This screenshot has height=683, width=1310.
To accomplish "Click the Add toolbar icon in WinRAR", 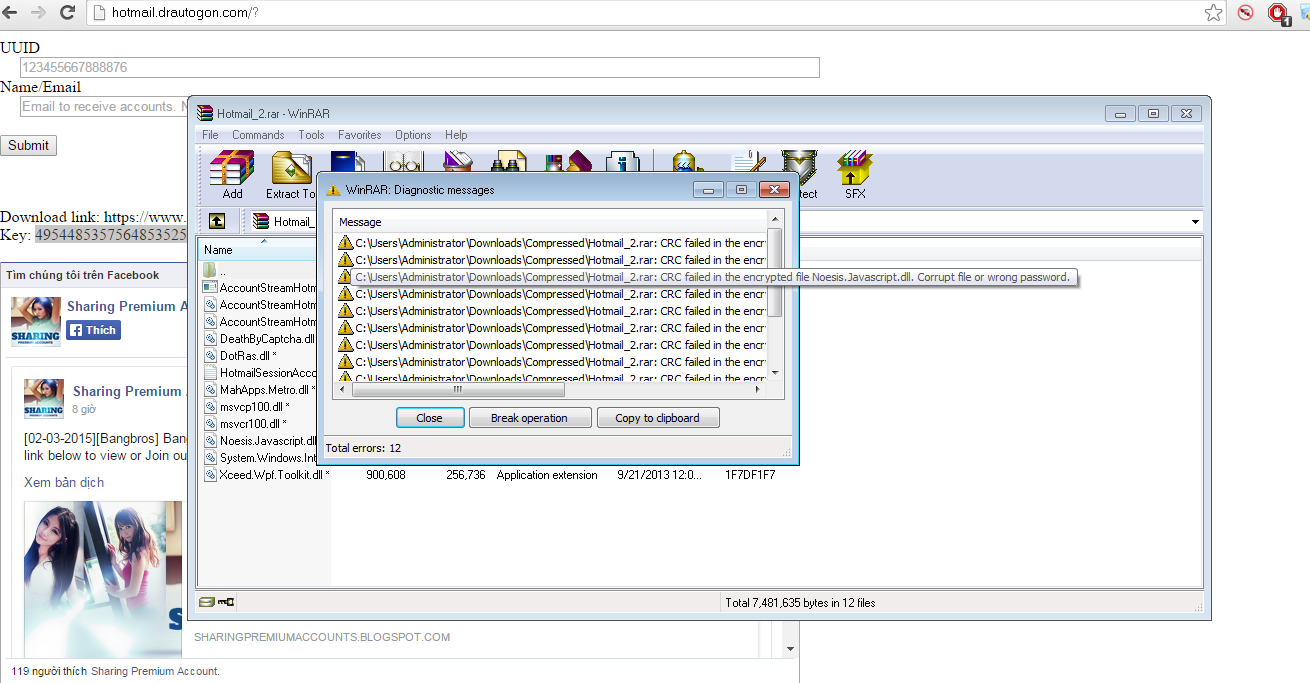I will point(232,174).
